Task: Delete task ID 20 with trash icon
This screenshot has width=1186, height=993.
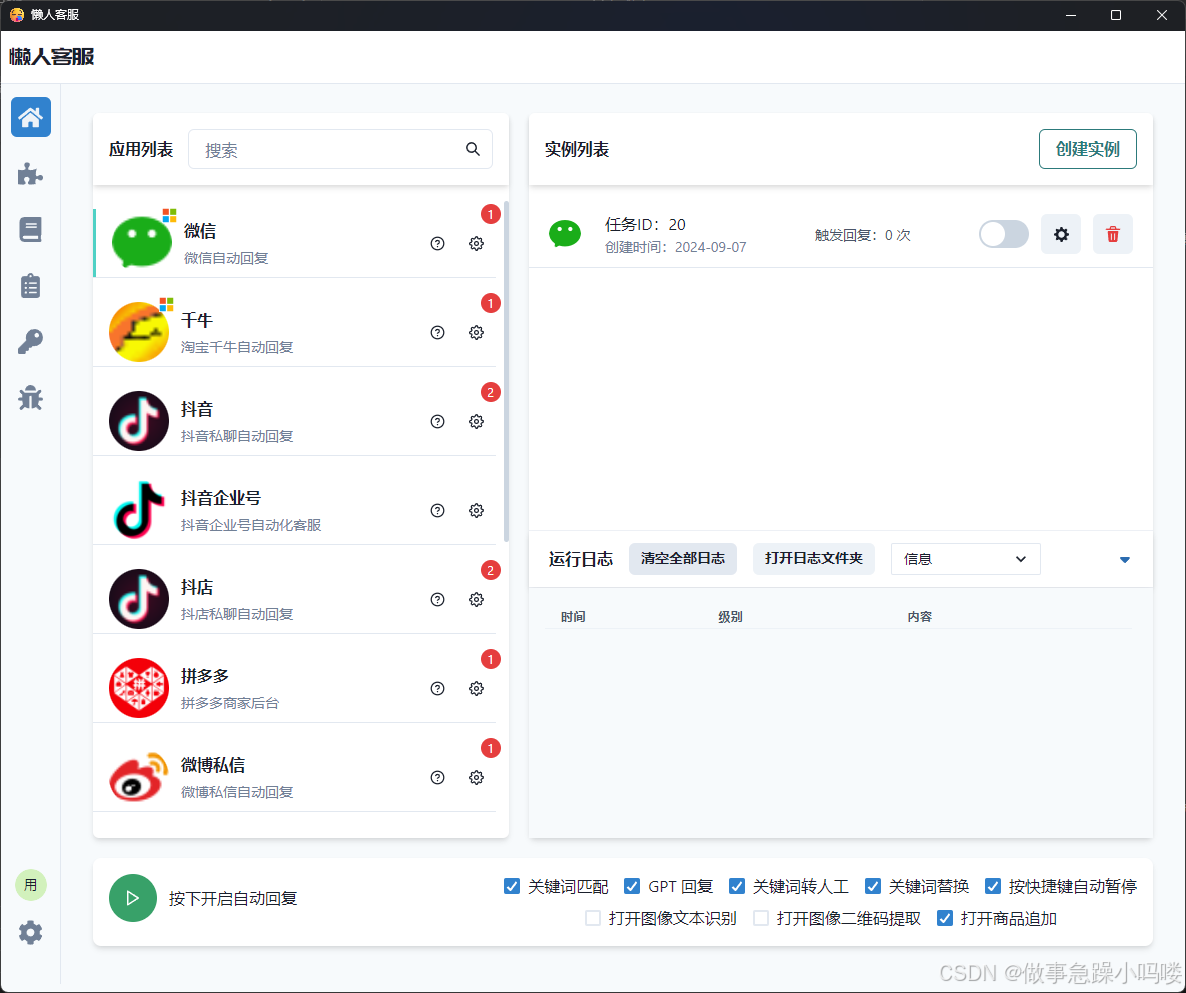Action: pos(1113,234)
